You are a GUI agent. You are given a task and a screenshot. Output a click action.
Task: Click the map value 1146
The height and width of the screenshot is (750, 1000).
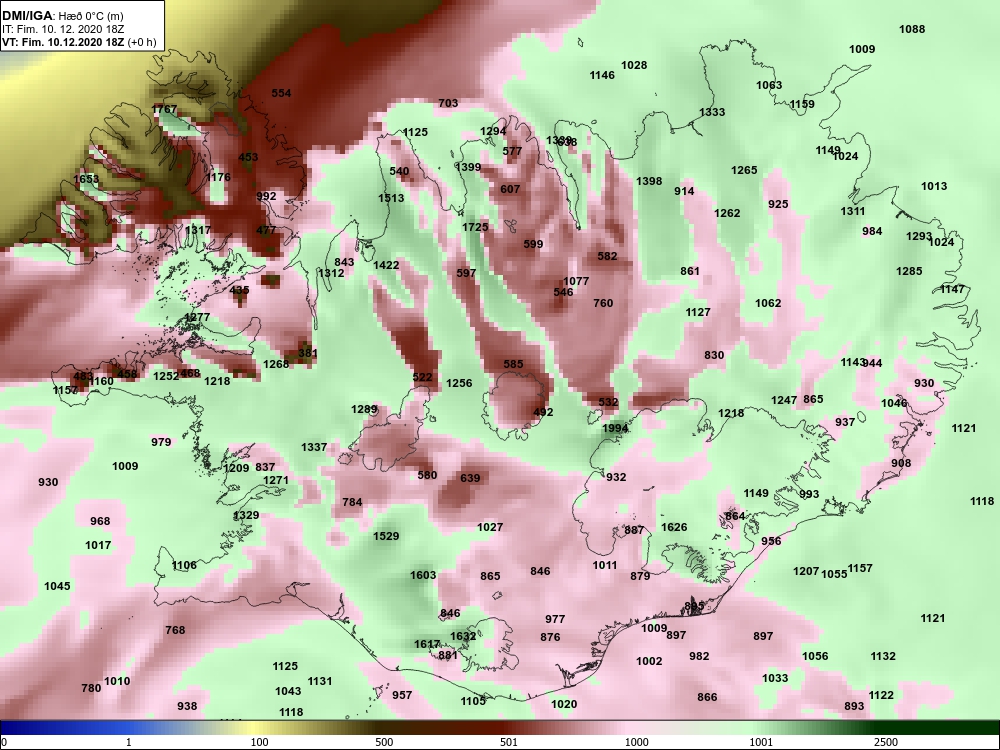click(602, 75)
